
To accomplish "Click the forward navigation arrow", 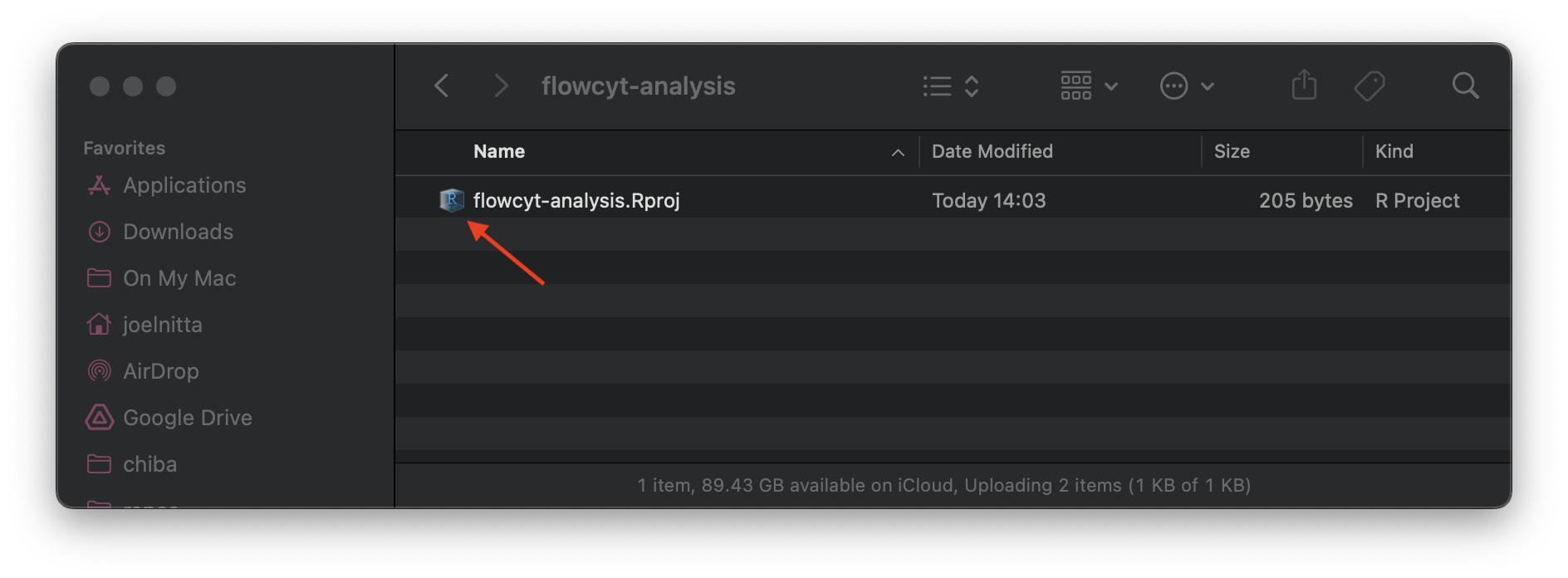I will 500,86.
